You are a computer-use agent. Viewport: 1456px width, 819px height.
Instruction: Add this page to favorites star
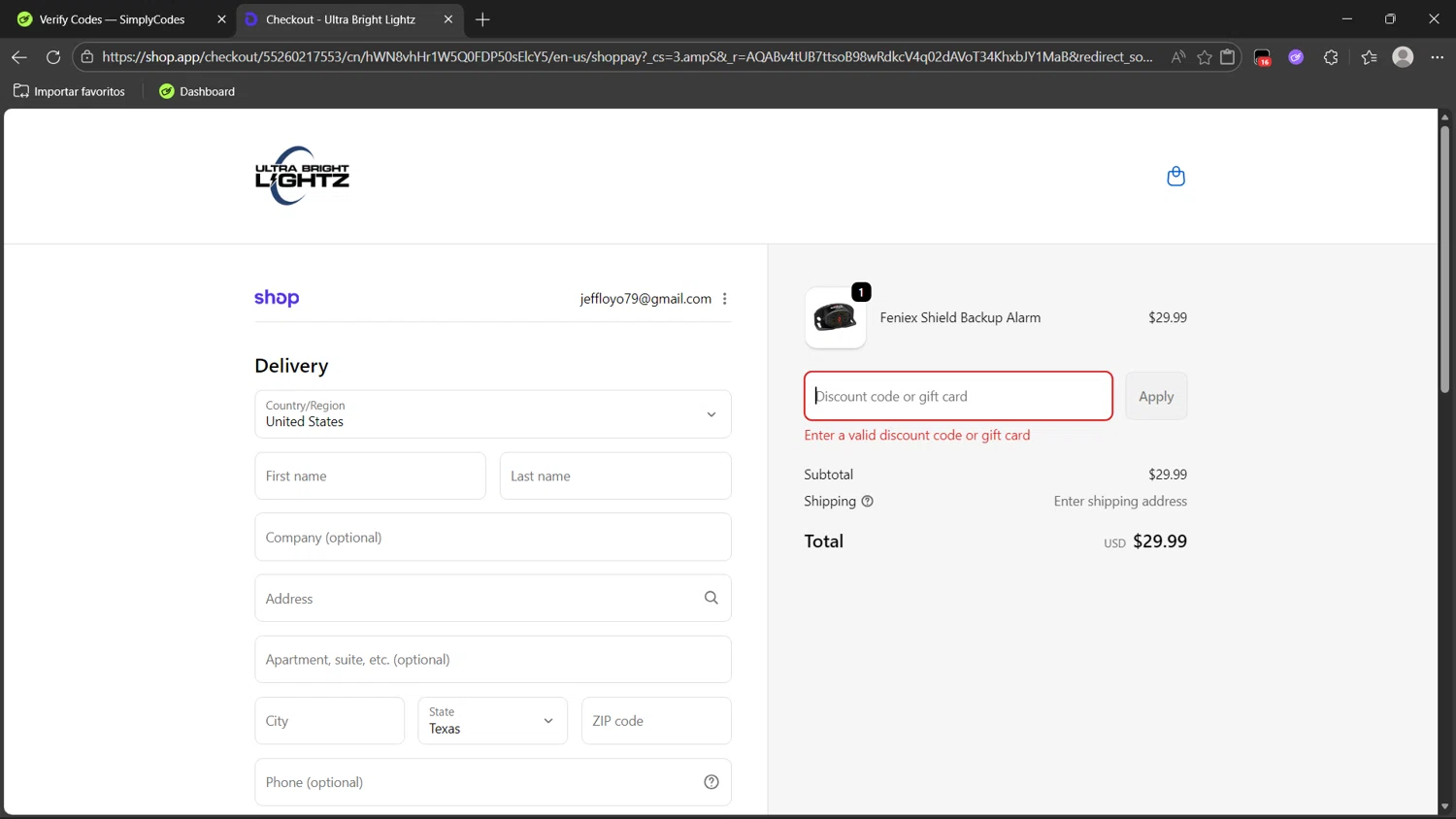[1204, 57]
